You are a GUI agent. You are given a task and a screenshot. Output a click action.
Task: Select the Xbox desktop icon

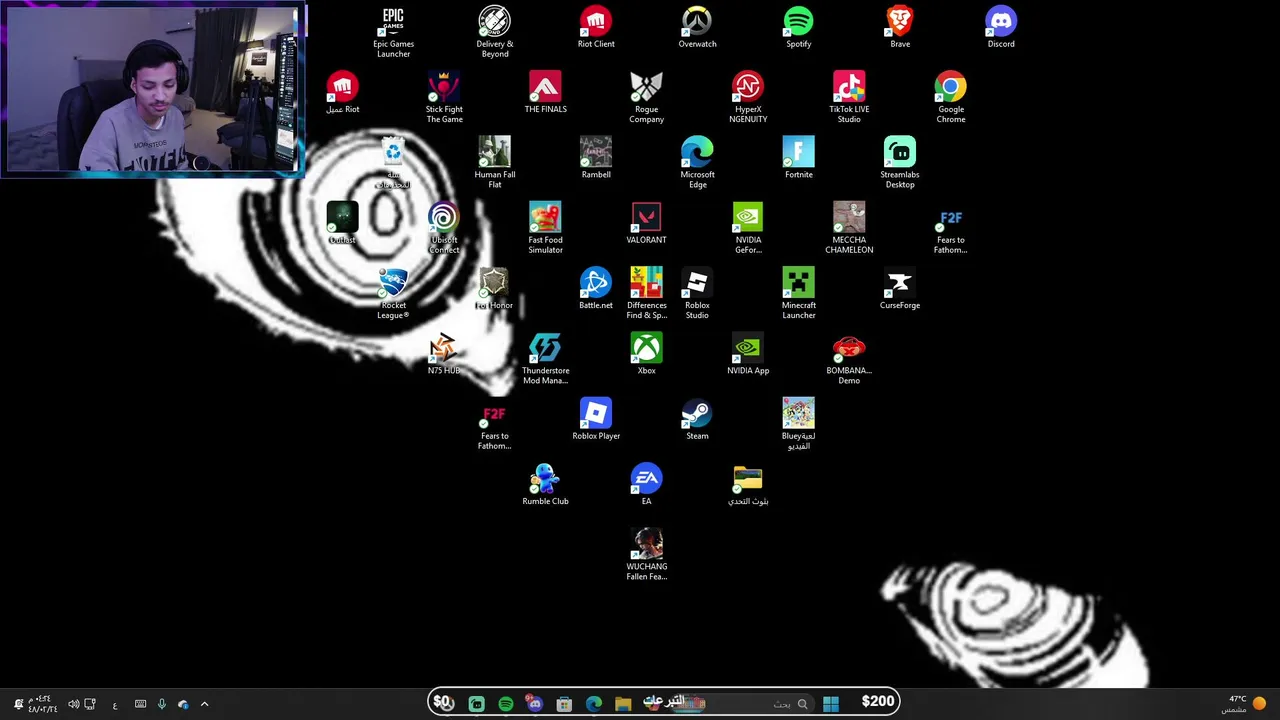pos(646,353)
